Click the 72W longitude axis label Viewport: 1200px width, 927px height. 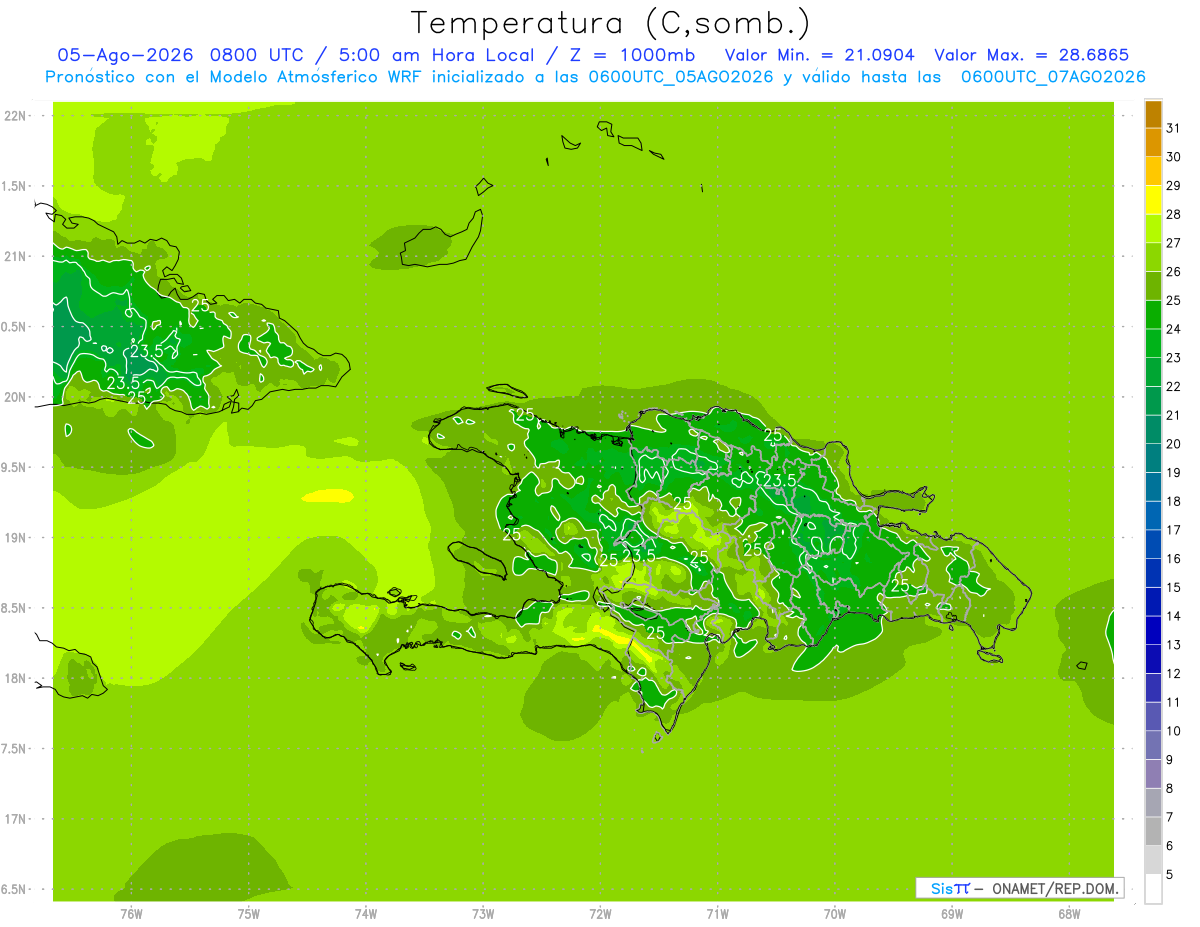(x=600, y=914)
